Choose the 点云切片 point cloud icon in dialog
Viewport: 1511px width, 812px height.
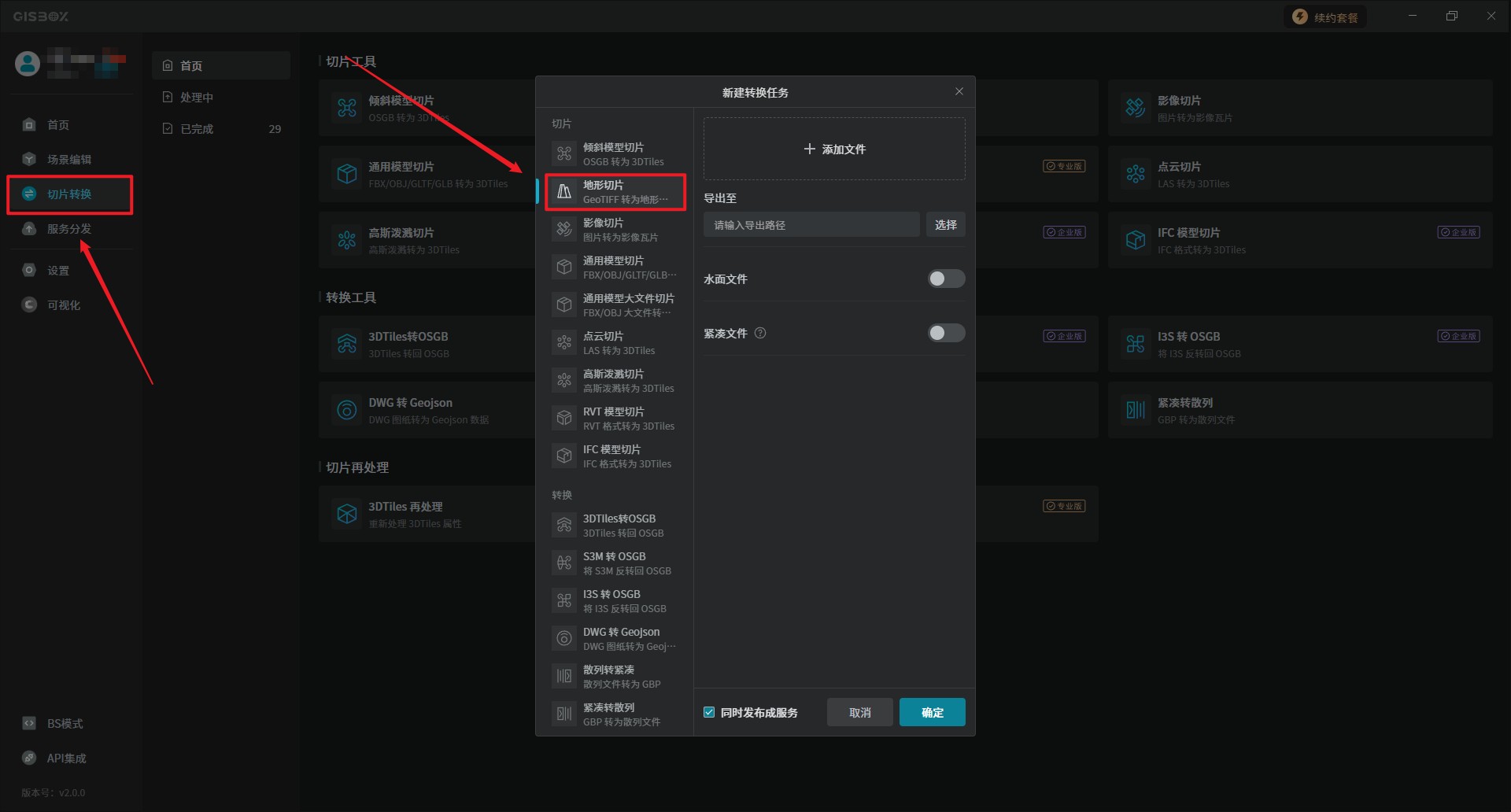click(564, 343)
